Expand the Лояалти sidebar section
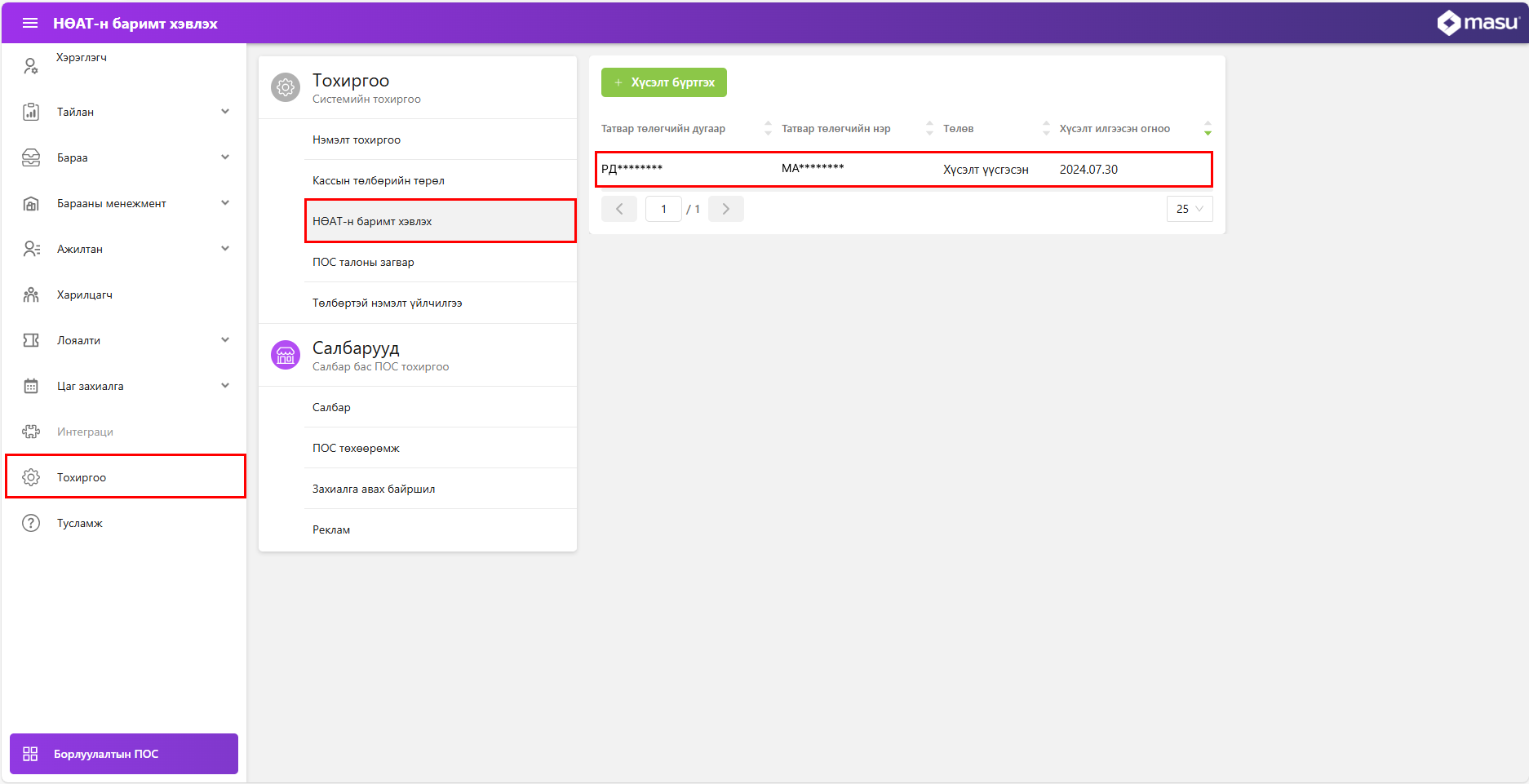The height and width of the screenshot is (784, 1529). 225,340
